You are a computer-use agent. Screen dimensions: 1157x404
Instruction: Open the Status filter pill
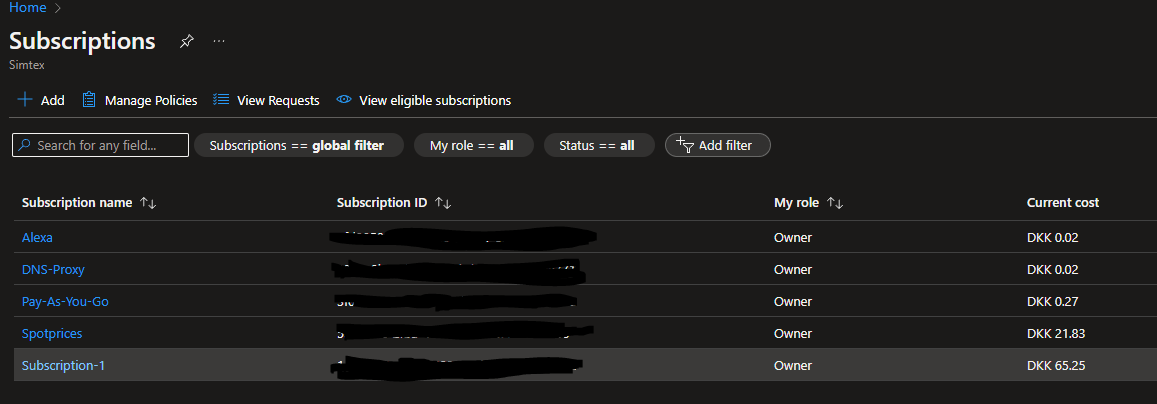point(598,145)
